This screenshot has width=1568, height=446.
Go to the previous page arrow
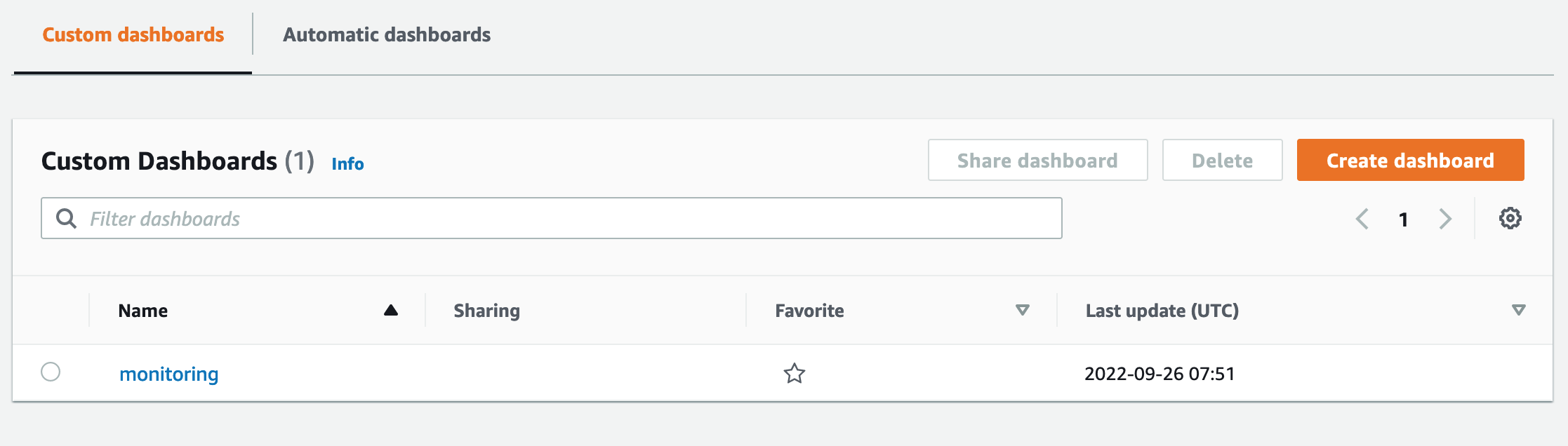click(x=1362, y=219)
